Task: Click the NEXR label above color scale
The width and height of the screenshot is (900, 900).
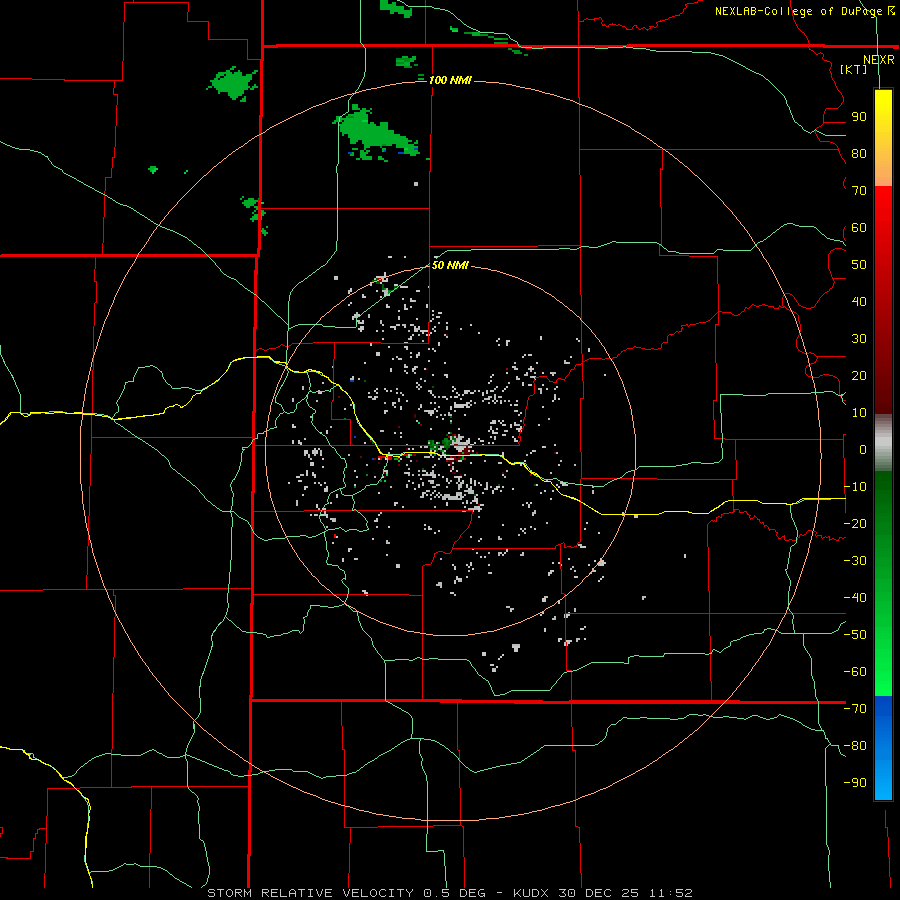Action: pos(879,60)
